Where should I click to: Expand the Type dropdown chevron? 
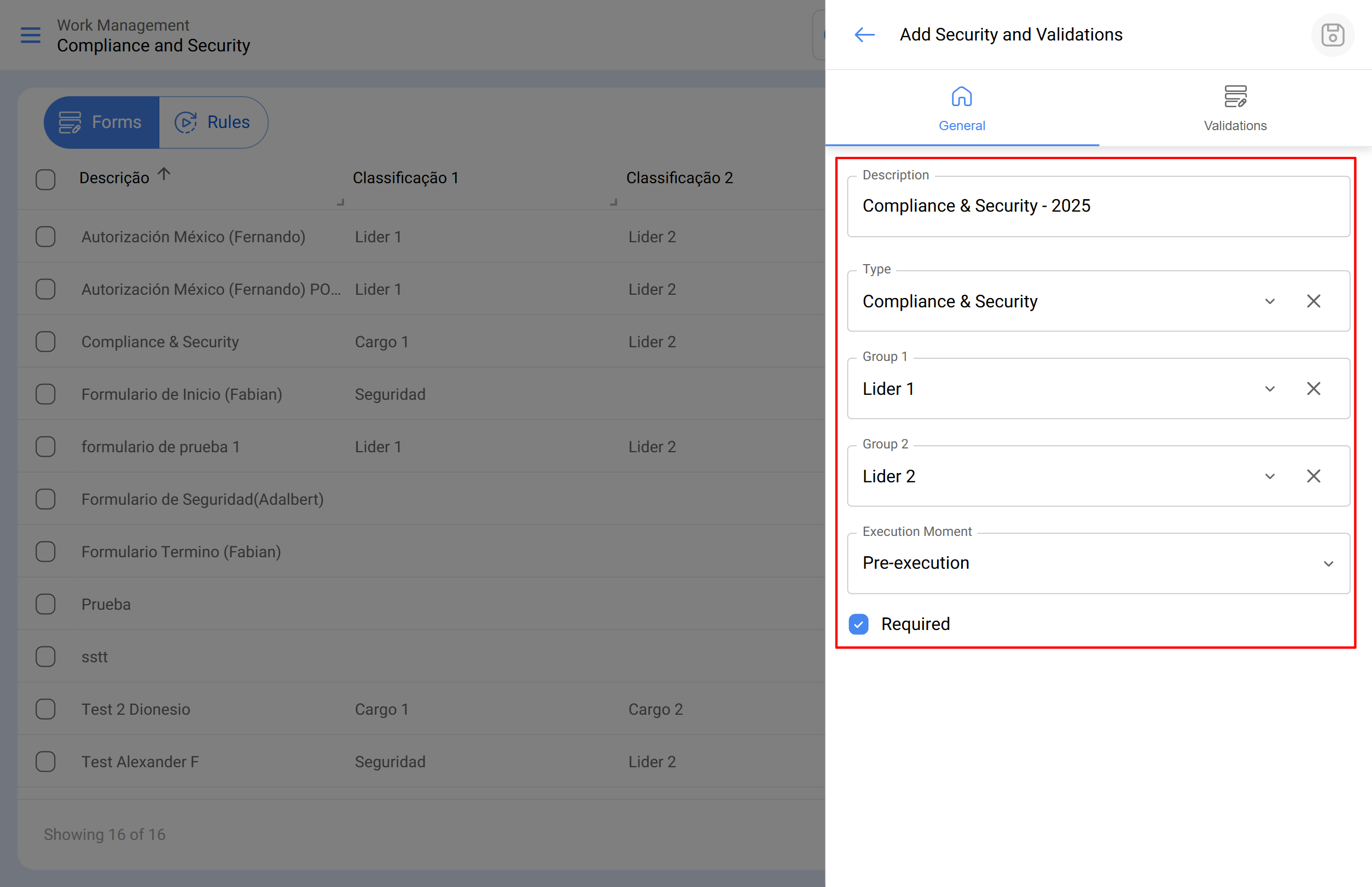point(1269,301)
